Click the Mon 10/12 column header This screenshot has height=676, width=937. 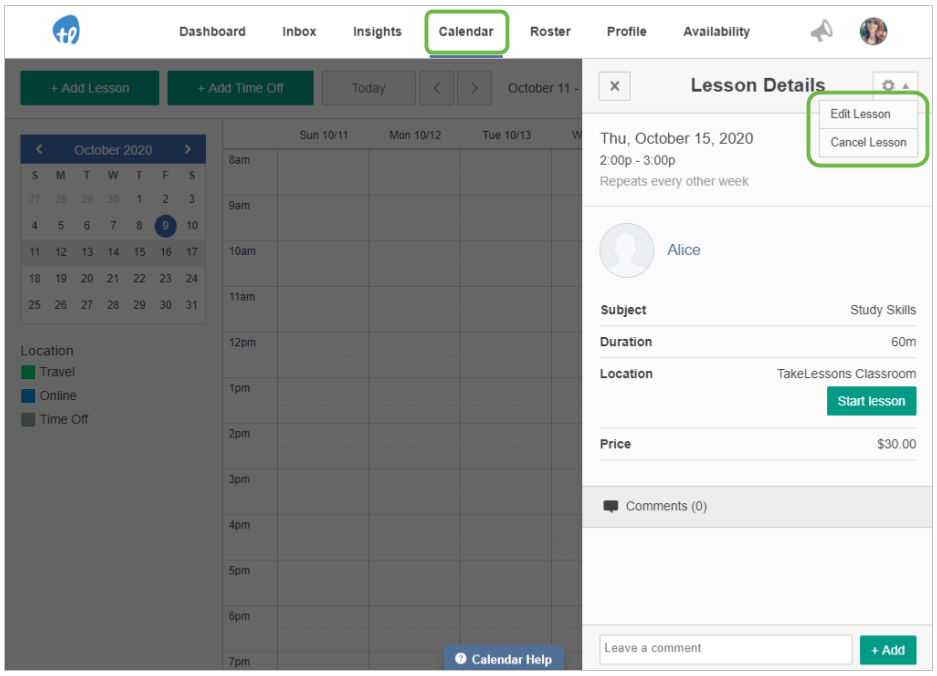click(415, 135)
